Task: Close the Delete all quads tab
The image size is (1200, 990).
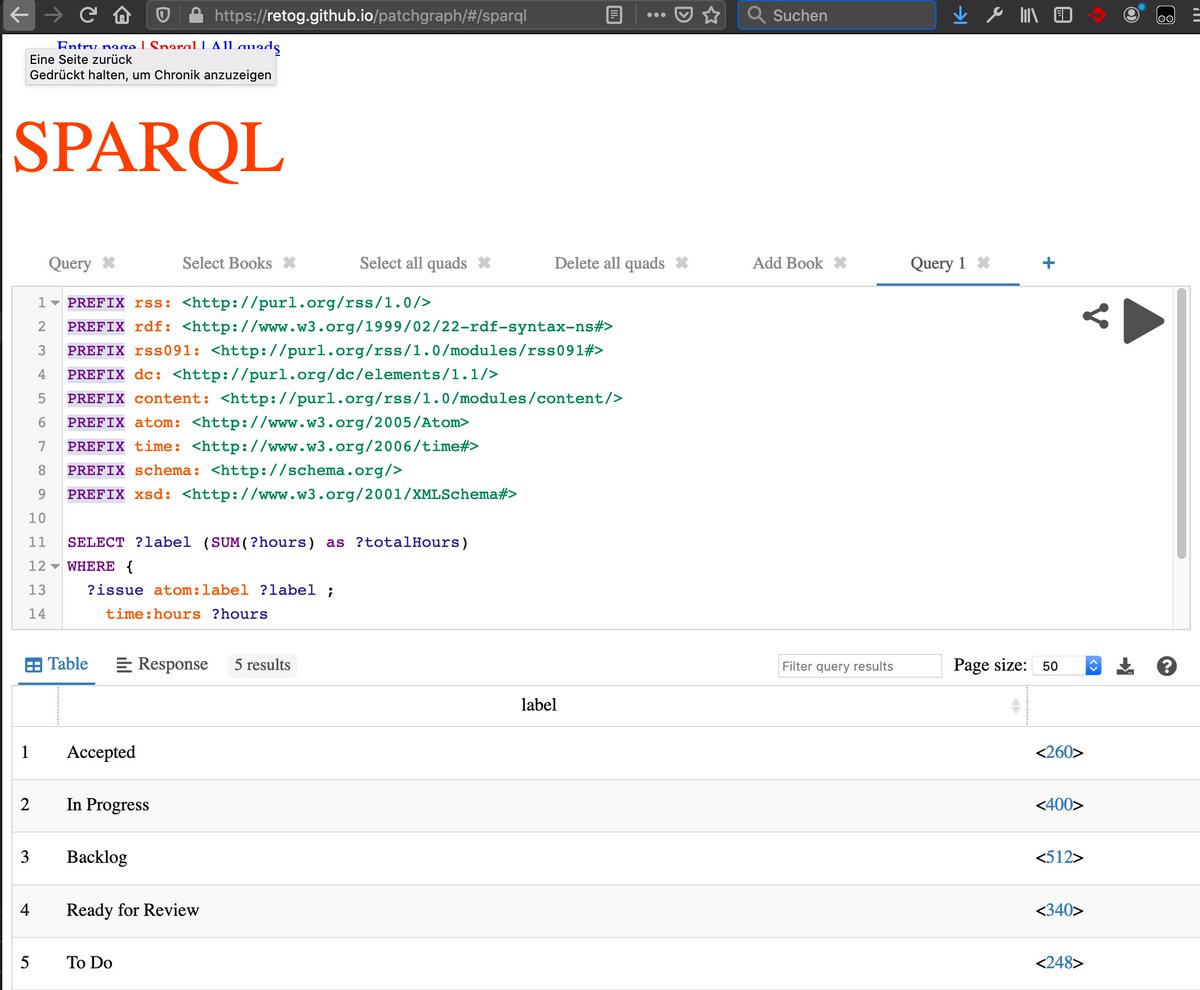Action: coord(682,262)
